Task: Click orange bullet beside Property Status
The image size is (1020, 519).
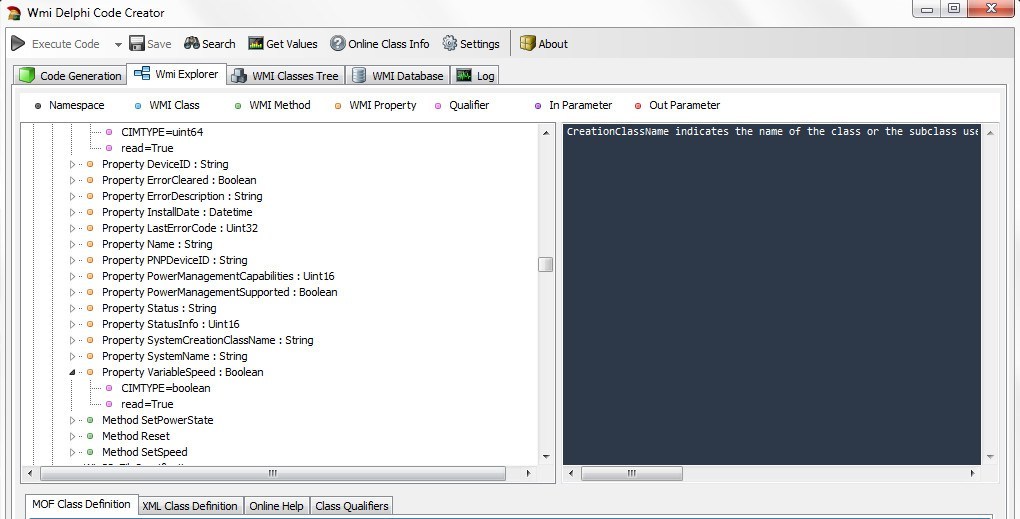Action: tap(90, 308)
